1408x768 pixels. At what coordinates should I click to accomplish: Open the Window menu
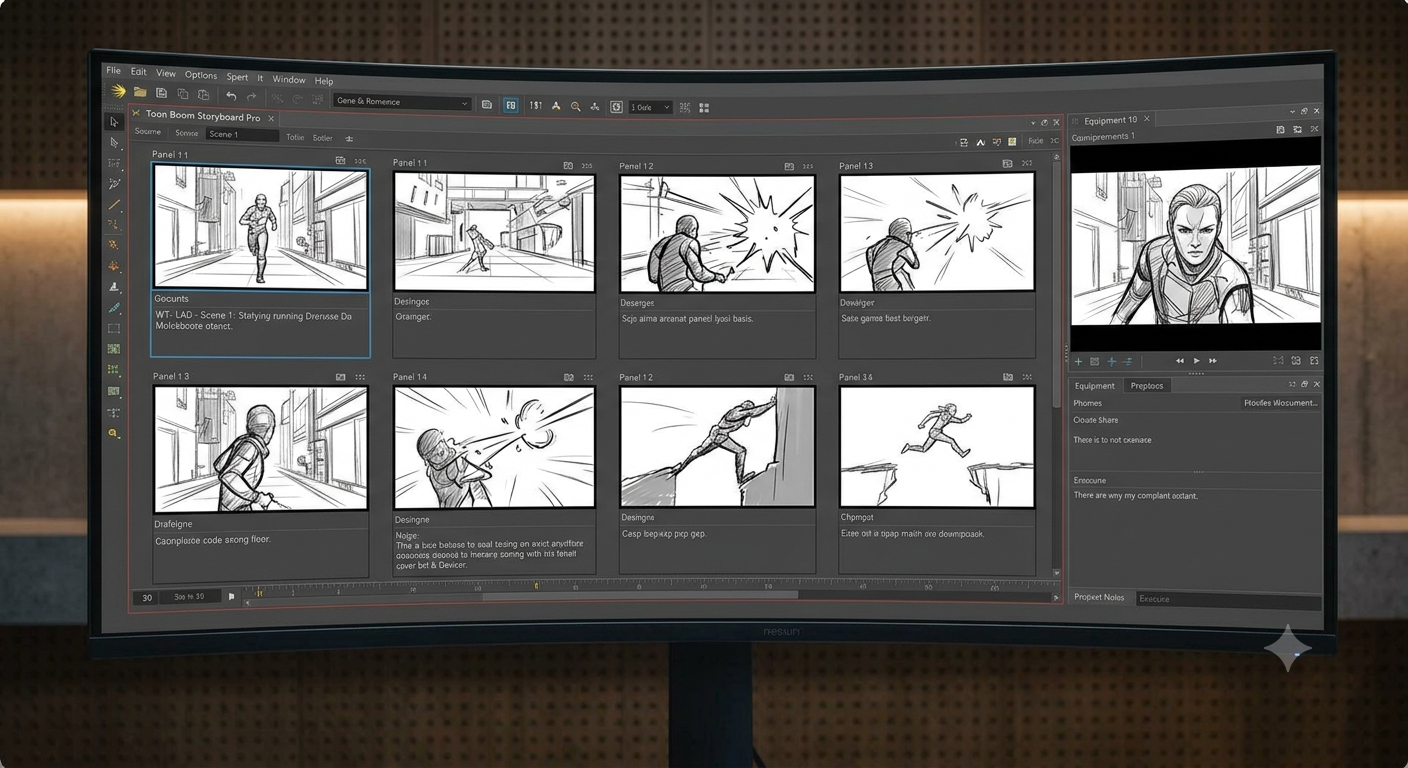coord(289,80)
